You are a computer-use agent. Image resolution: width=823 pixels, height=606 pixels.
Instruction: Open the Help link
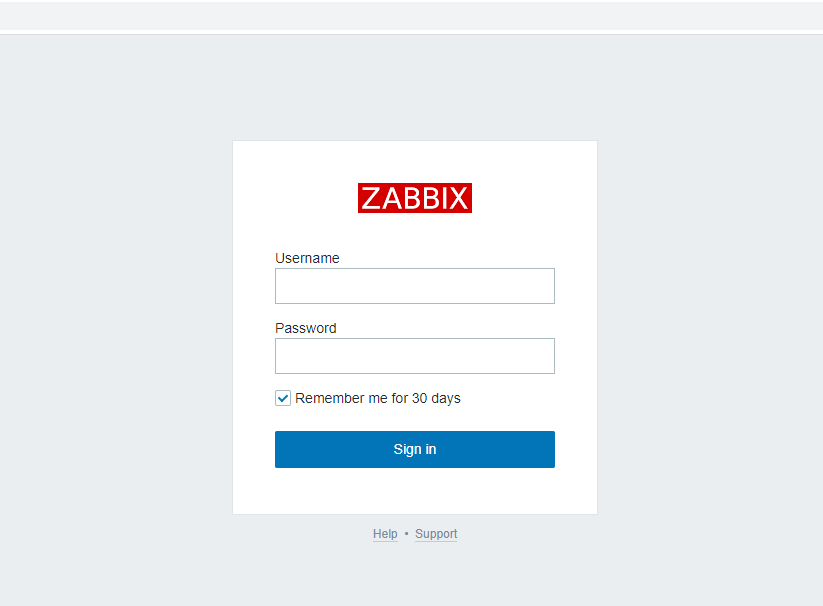(x=385, y=534)
